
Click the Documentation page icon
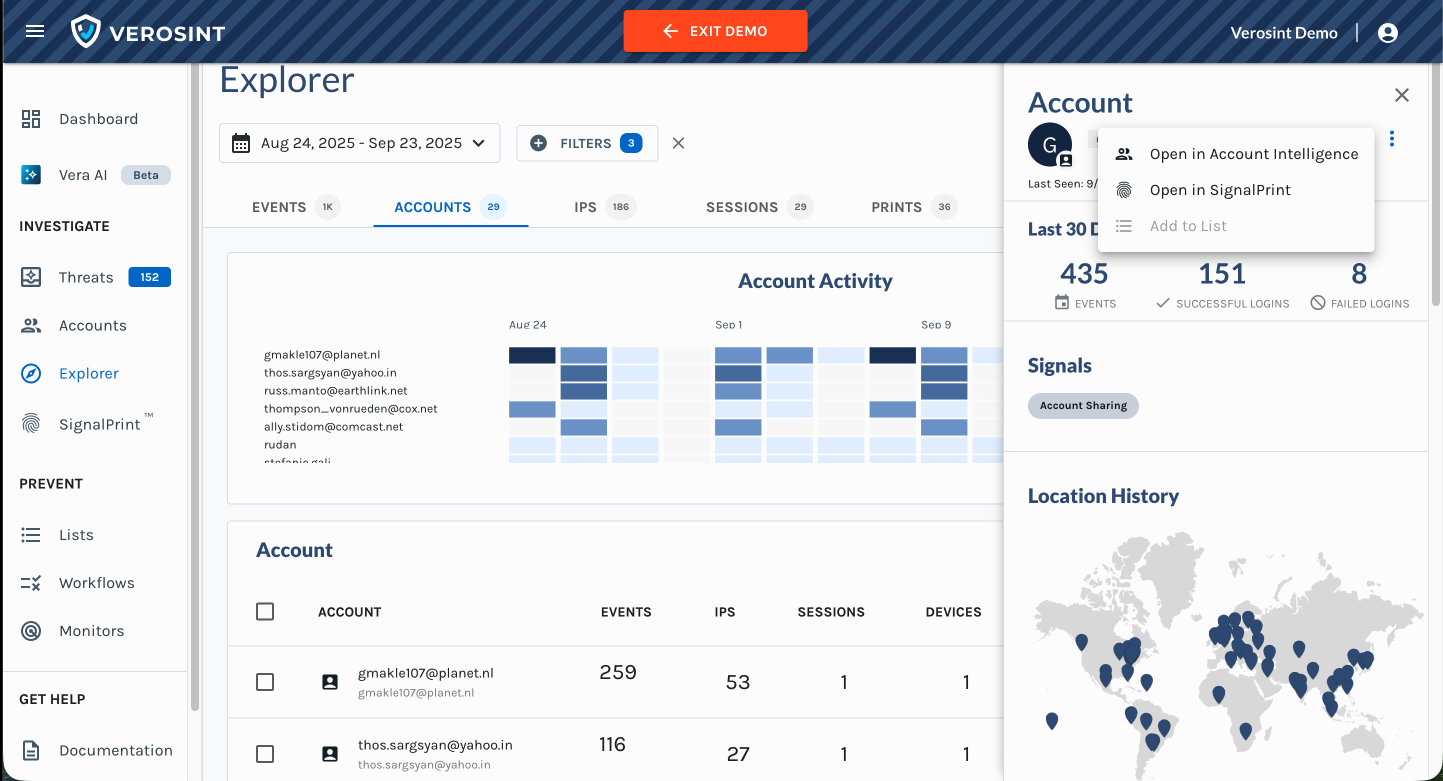click(31, 750)
